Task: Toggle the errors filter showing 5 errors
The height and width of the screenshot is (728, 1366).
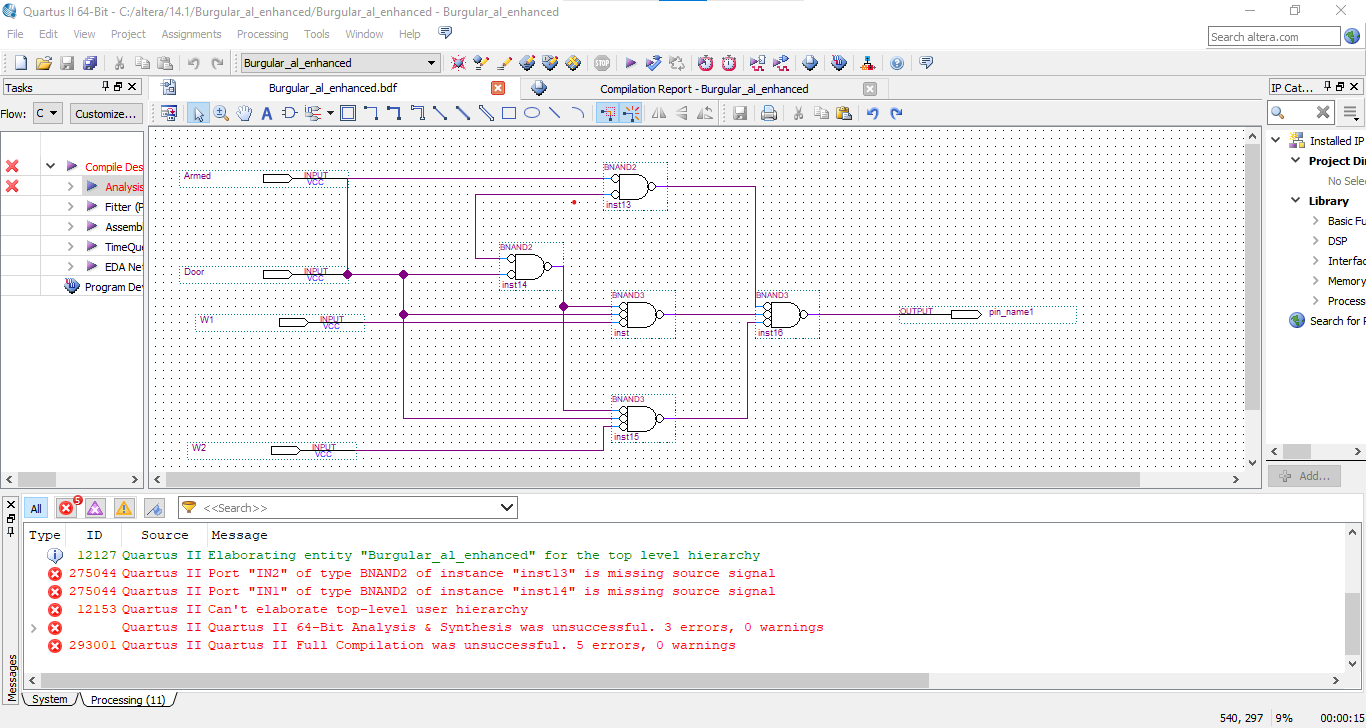Action: click(x=66, y=508)
